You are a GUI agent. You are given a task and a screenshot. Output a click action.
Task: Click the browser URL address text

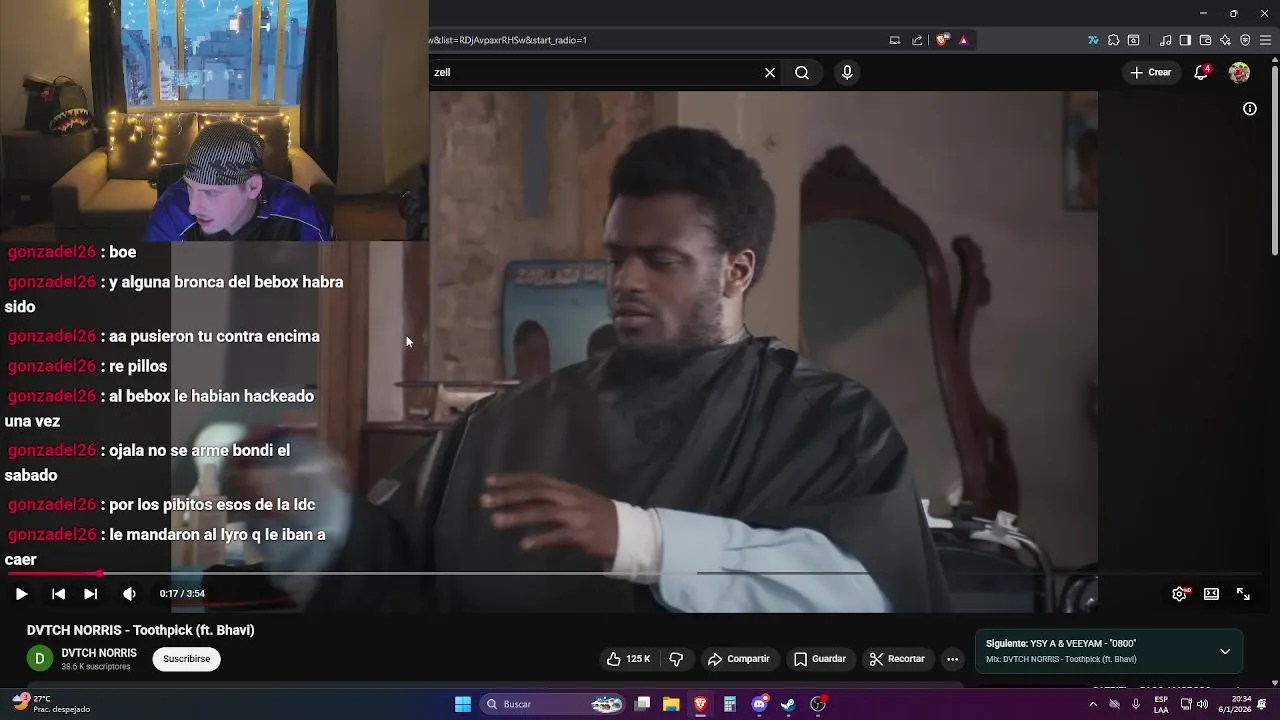(508, 40)
